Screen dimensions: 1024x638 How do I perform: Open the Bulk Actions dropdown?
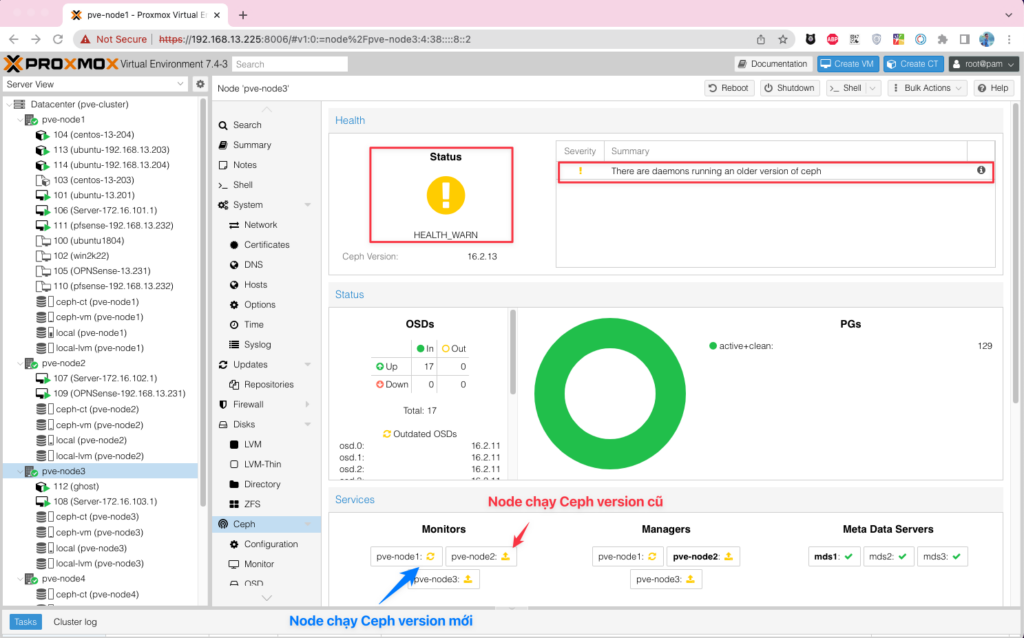click(927, 88)
